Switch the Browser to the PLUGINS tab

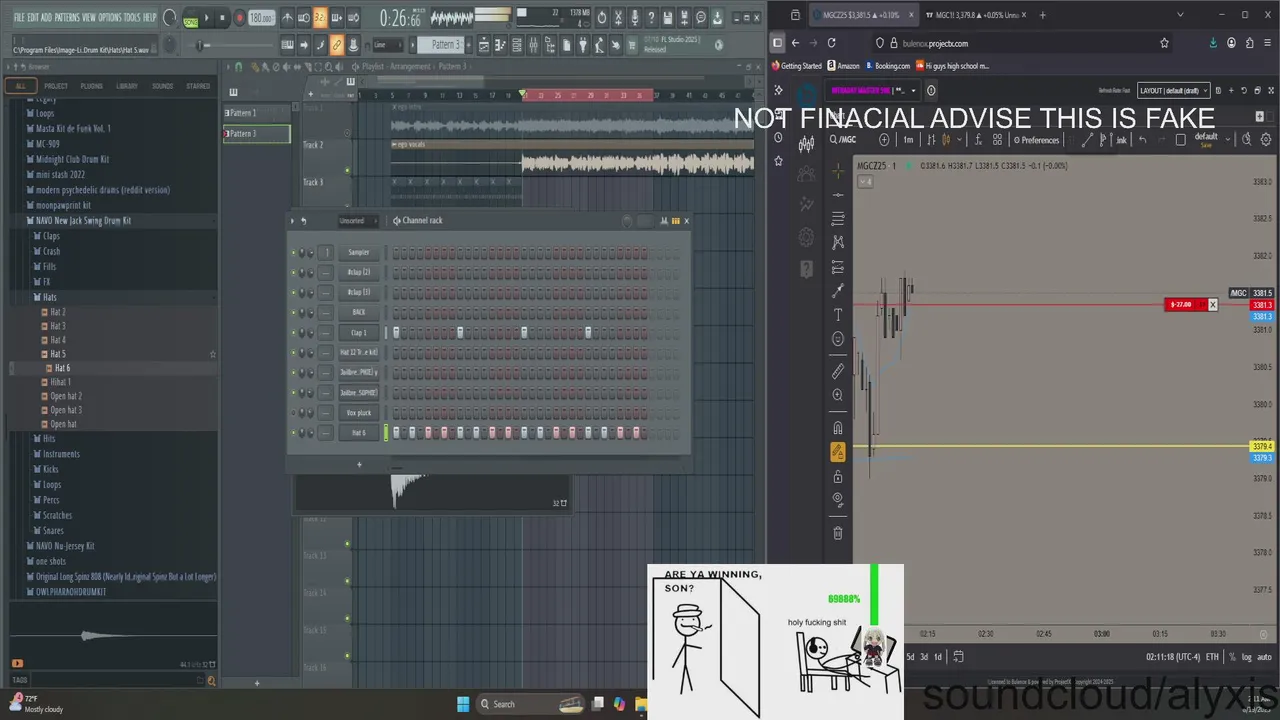point(91,86)
